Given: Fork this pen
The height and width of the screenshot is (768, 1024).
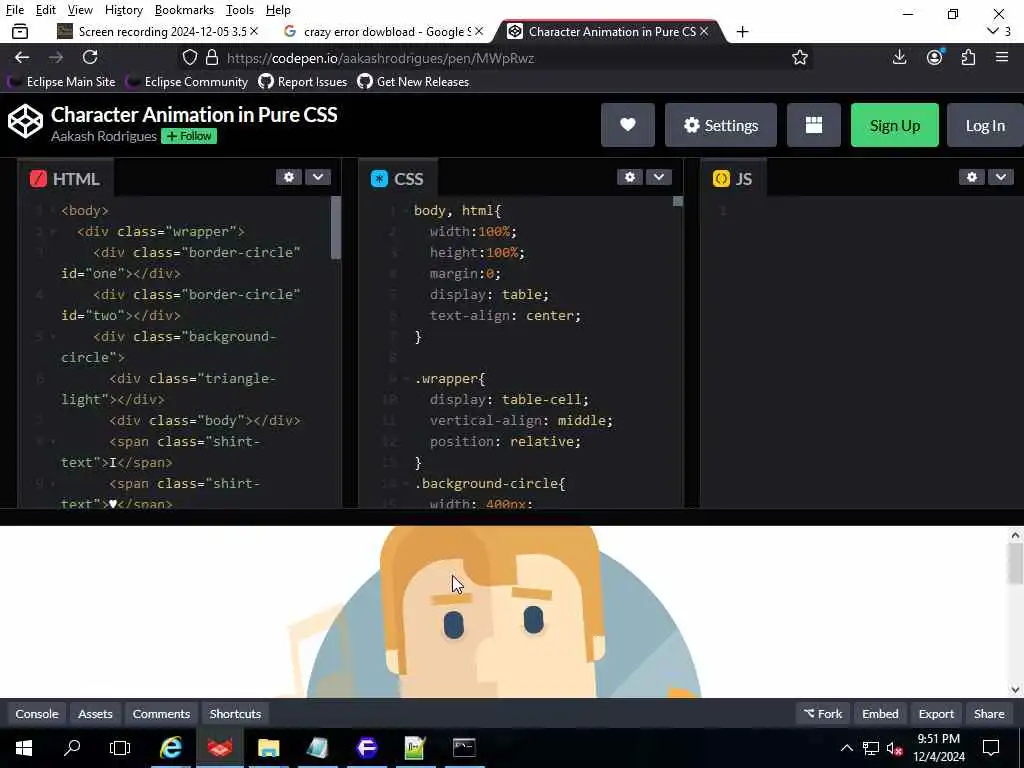Looking at the screenshot, I should tap(823, 714).
